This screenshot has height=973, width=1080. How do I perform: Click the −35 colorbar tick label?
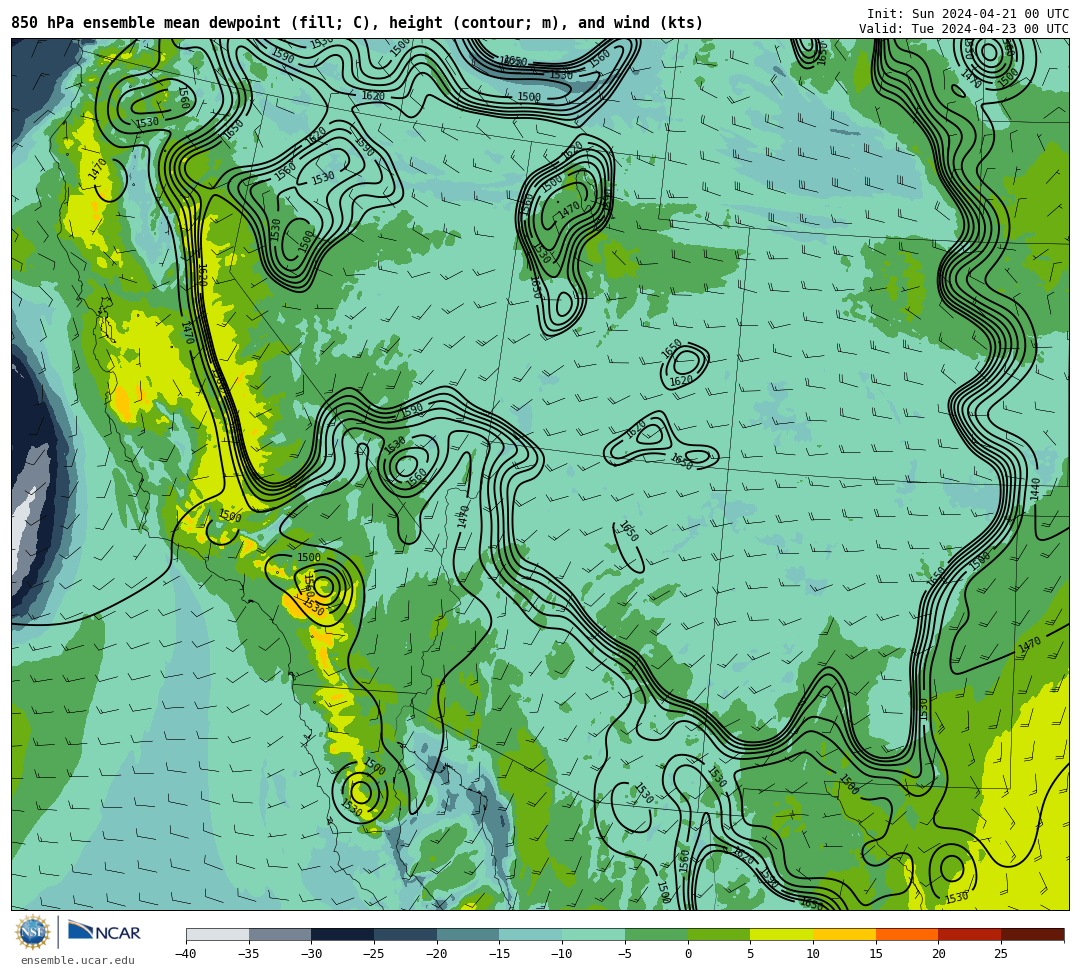point(249,954)
